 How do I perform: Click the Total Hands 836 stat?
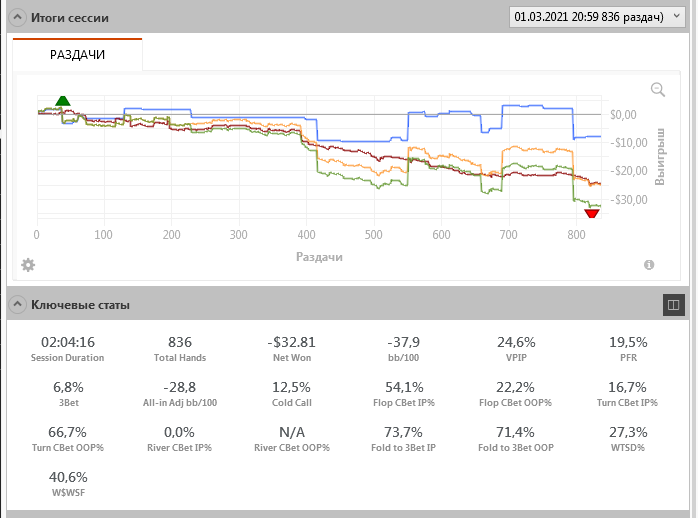180,348
